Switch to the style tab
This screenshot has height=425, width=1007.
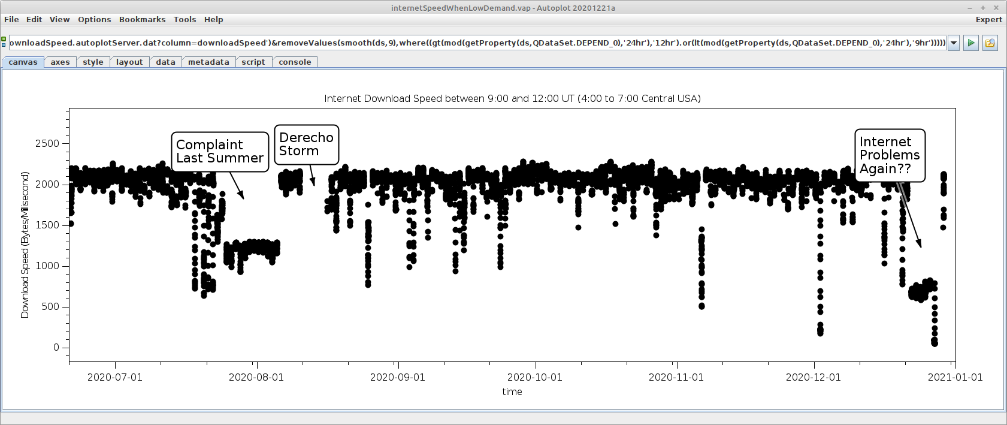(x=93, y=62)
